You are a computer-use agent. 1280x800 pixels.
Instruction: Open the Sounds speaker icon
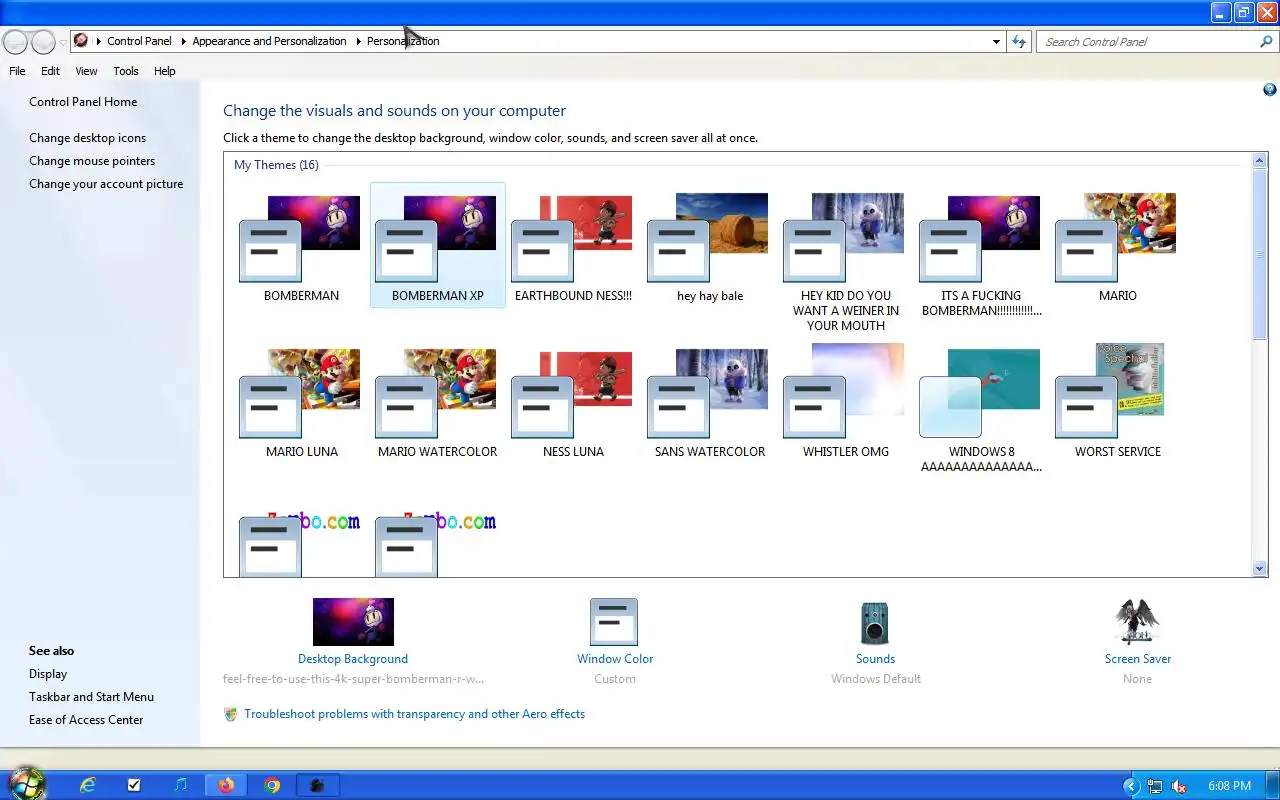pyautogui.click(x=875, y=622)
